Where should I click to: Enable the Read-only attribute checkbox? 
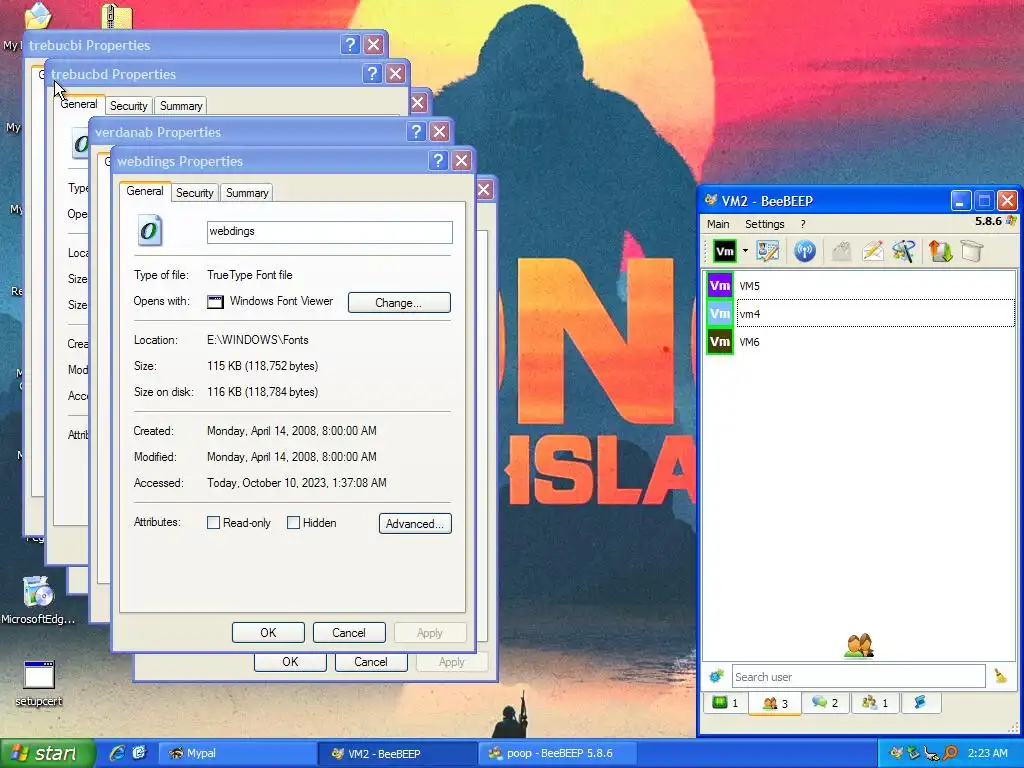click(x=213, y=522)
